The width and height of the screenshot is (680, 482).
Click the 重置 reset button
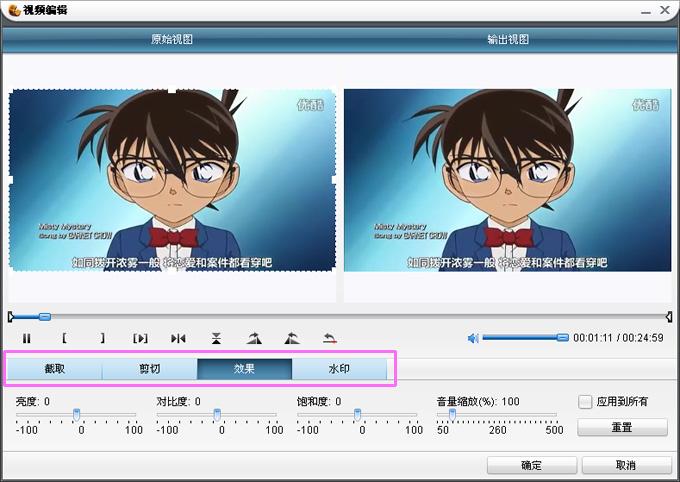[x=622, y=427]
